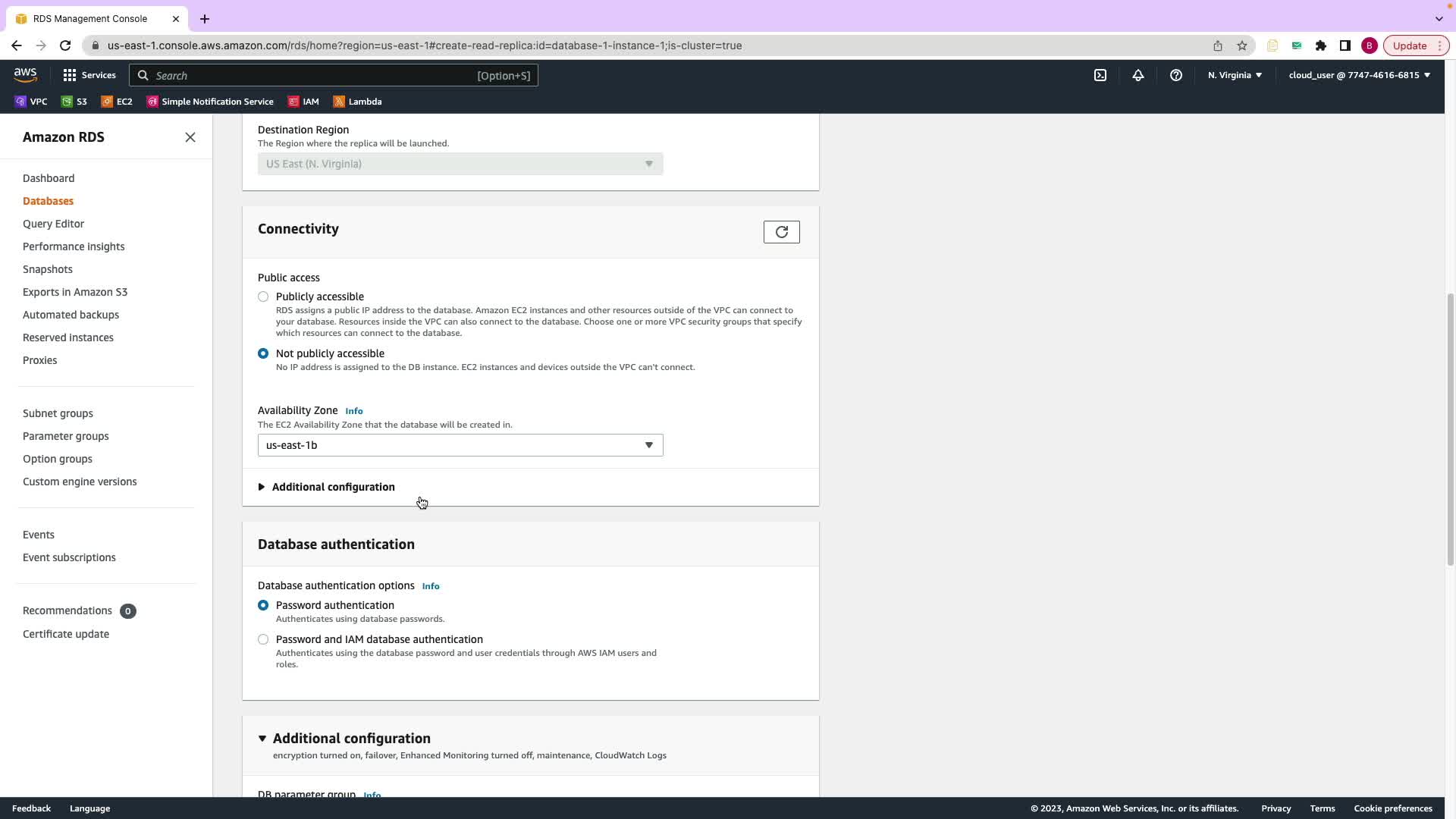This screenshot has width=1456, height=819.
Task: Open the Services grid menu
Action: point(89,75)
